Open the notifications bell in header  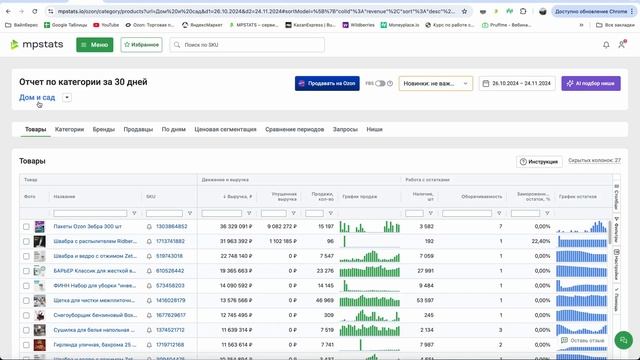click(x=606, y=45)
